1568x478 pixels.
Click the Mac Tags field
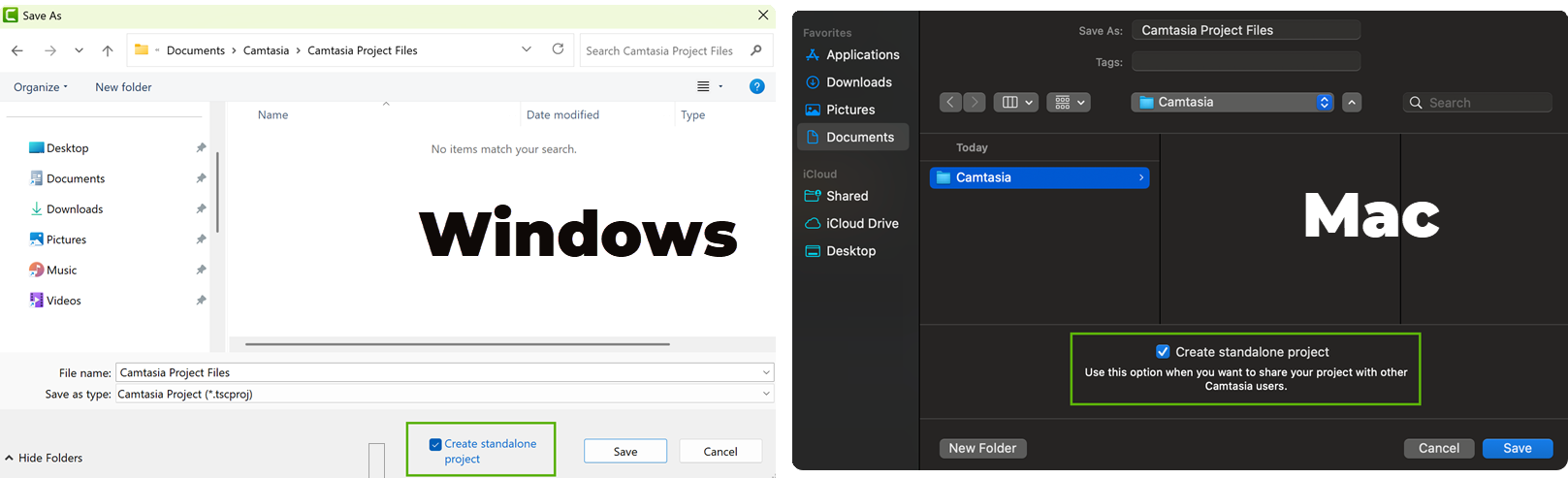coord(1246,62)
